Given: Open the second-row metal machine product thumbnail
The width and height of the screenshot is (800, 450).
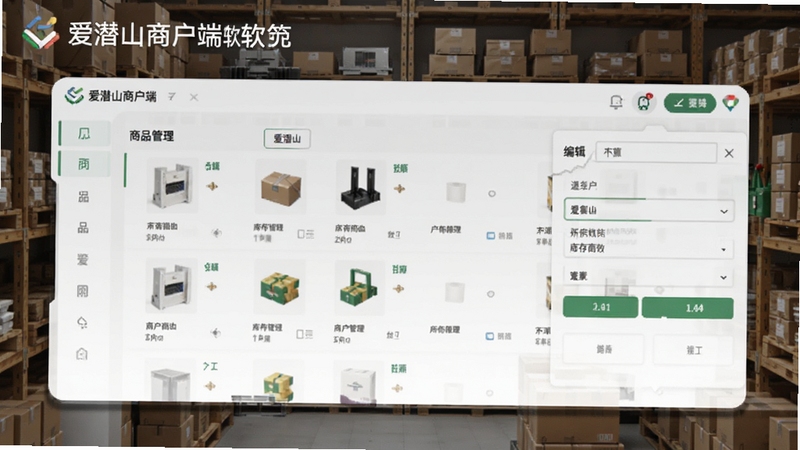Looking at the screenshot, I should point(171,285).
